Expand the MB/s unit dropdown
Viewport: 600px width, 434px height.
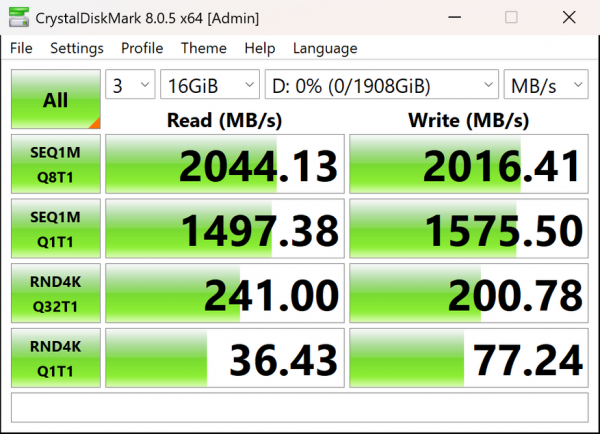pos(546,84)
